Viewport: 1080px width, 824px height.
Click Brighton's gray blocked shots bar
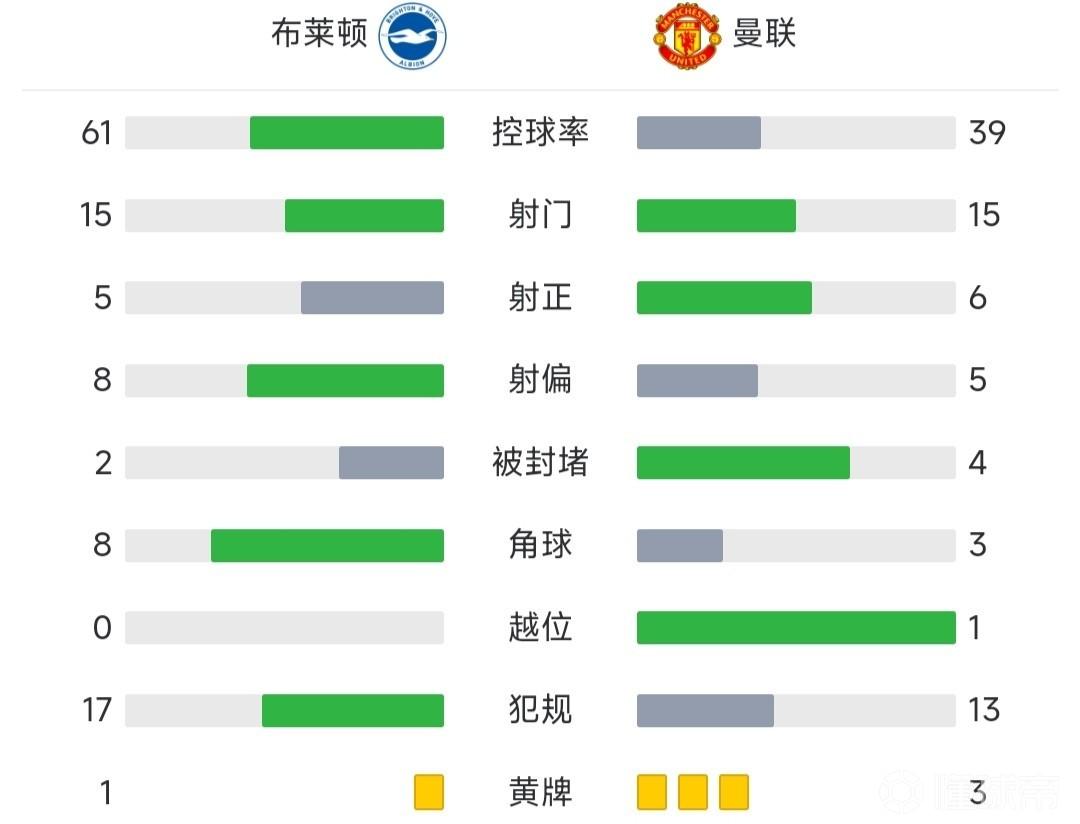[391, 463]
